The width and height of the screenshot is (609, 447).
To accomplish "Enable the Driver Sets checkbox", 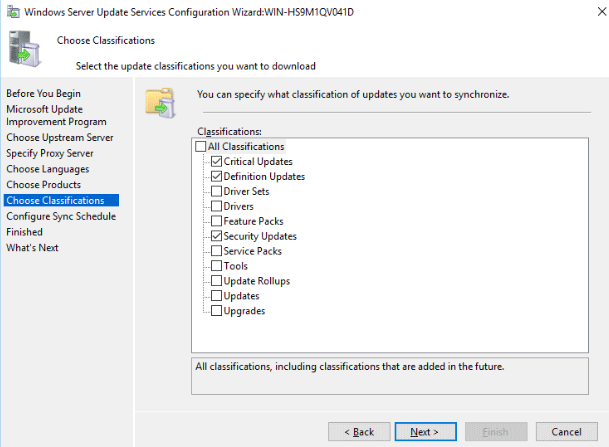I will [x=216, y=191].
